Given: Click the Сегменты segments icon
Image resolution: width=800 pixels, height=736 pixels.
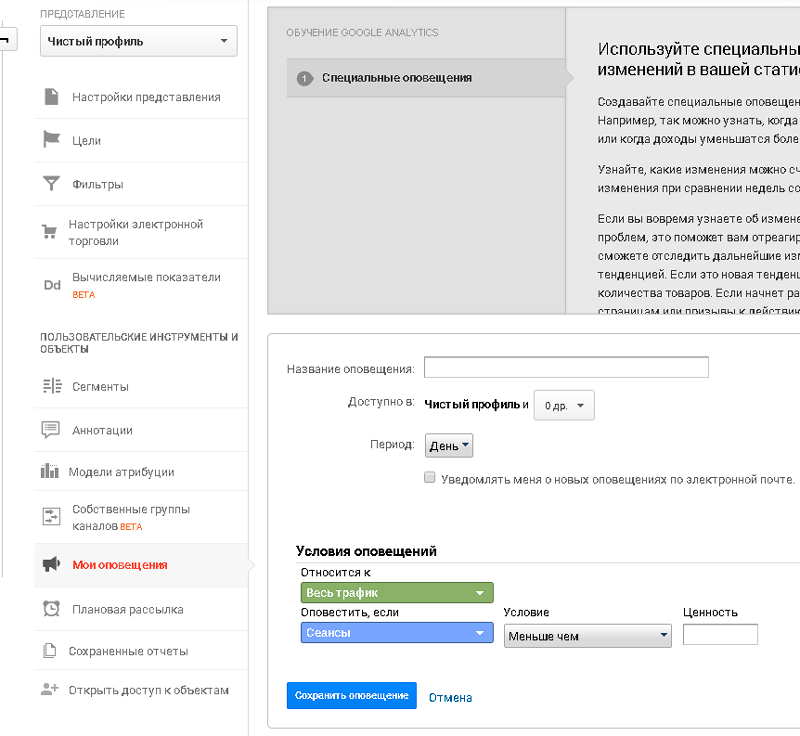Looking at the screenshot, I should (52, 386).
